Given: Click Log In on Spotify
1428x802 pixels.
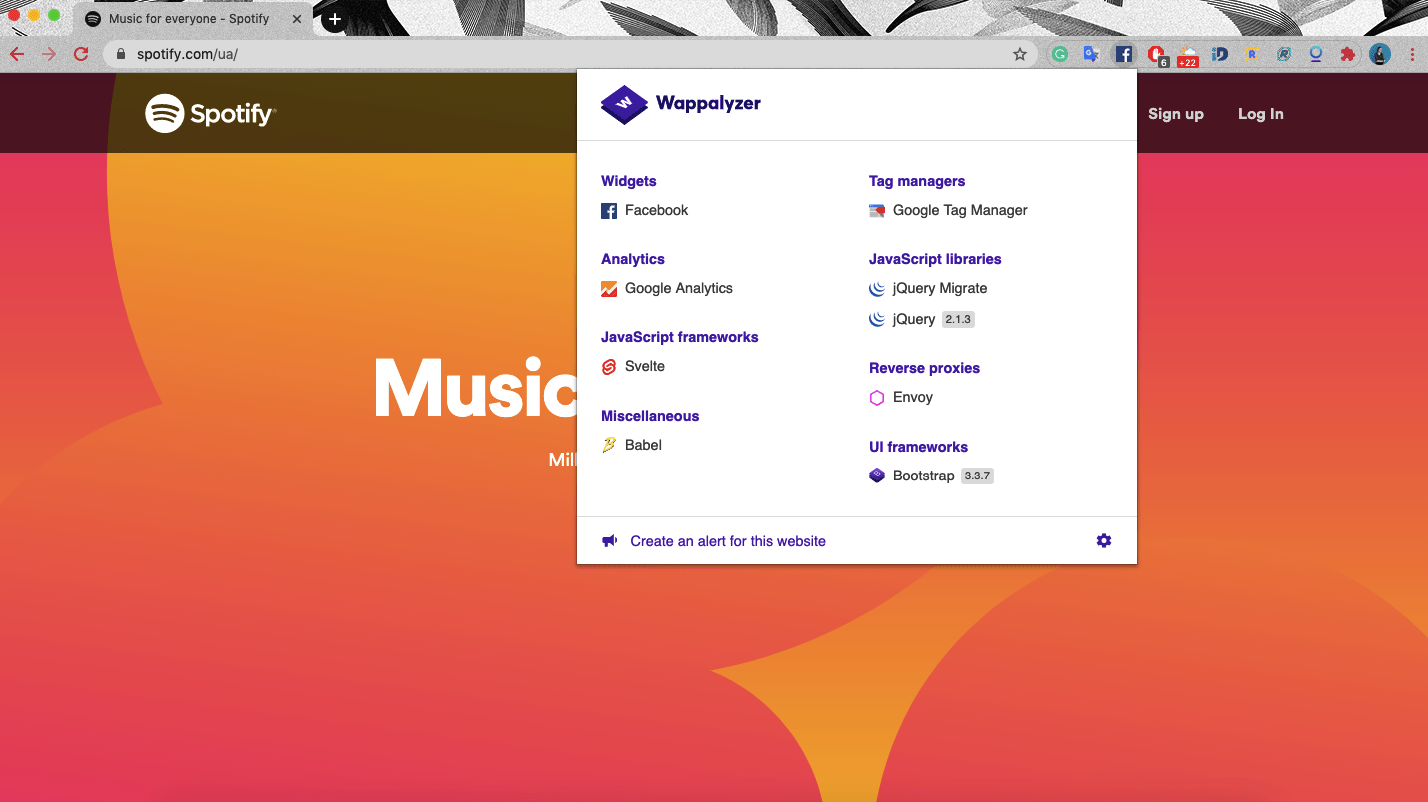Looking at the screenshot, I should pyautogui.click(x=1261, y=114).
